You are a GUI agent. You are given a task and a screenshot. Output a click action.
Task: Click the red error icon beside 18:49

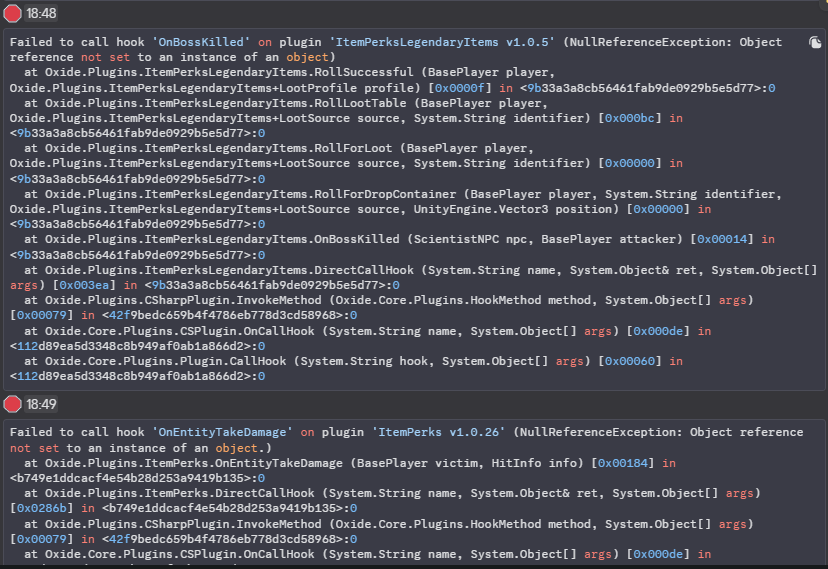(12, 404)
